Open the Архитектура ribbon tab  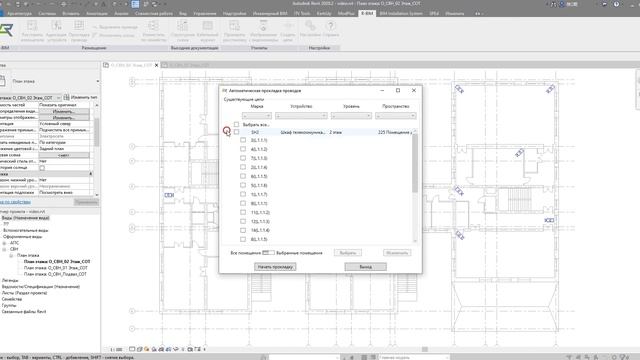tap(19, 13)
